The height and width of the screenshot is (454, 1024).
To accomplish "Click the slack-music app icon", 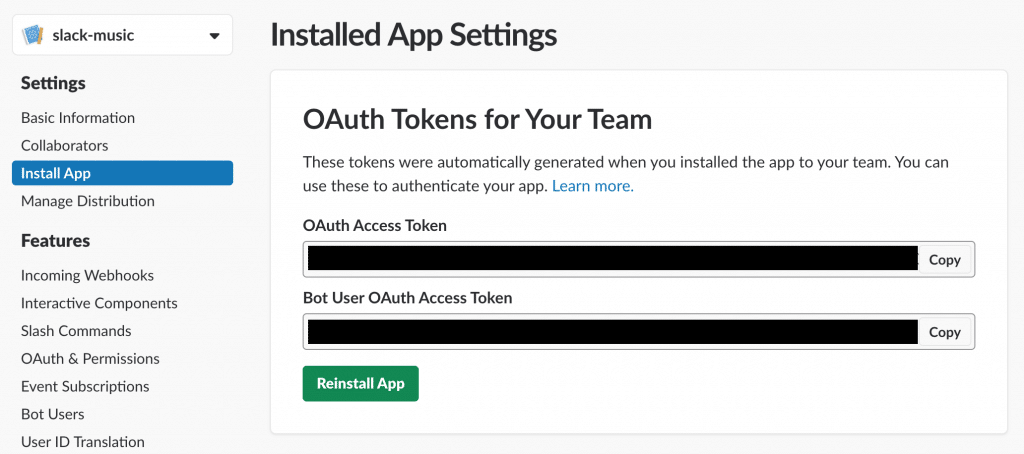I will coord(32,35).
